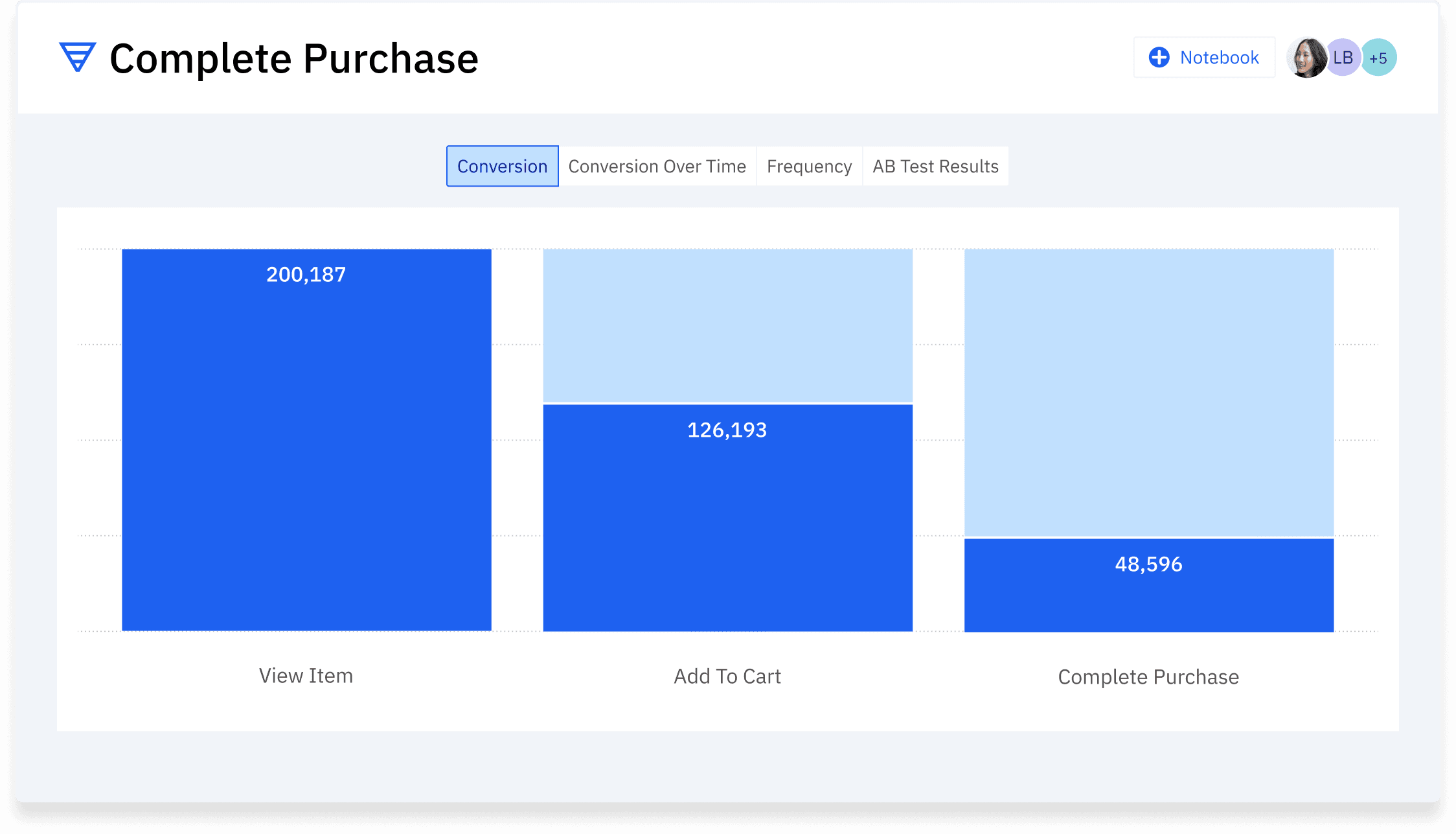Viewport: 1456px width, 834px height.
Task: View the AB Test Results tab
Action: (x=935, y=167)
